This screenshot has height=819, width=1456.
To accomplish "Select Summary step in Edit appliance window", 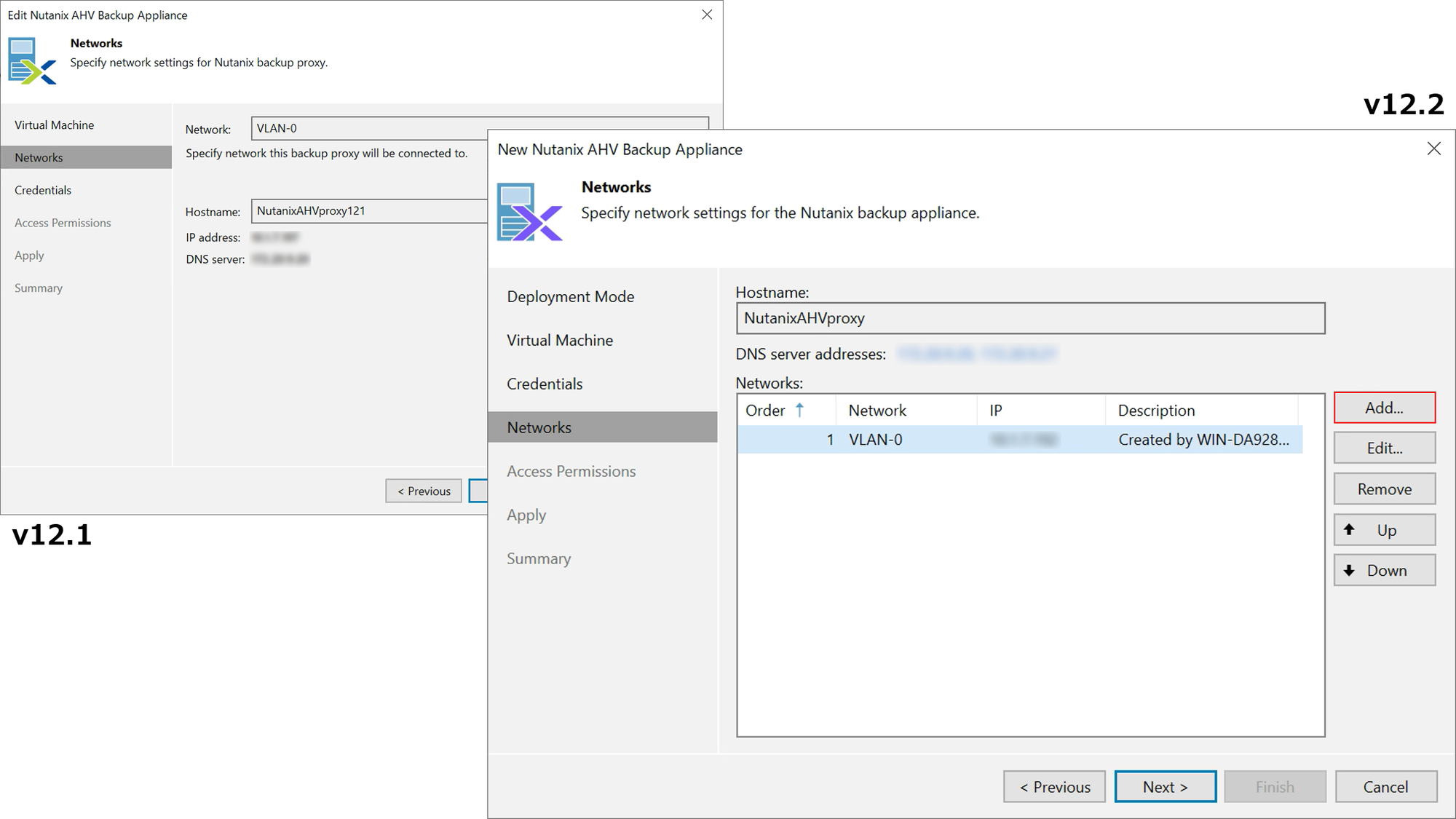I will tap(39, 288).
